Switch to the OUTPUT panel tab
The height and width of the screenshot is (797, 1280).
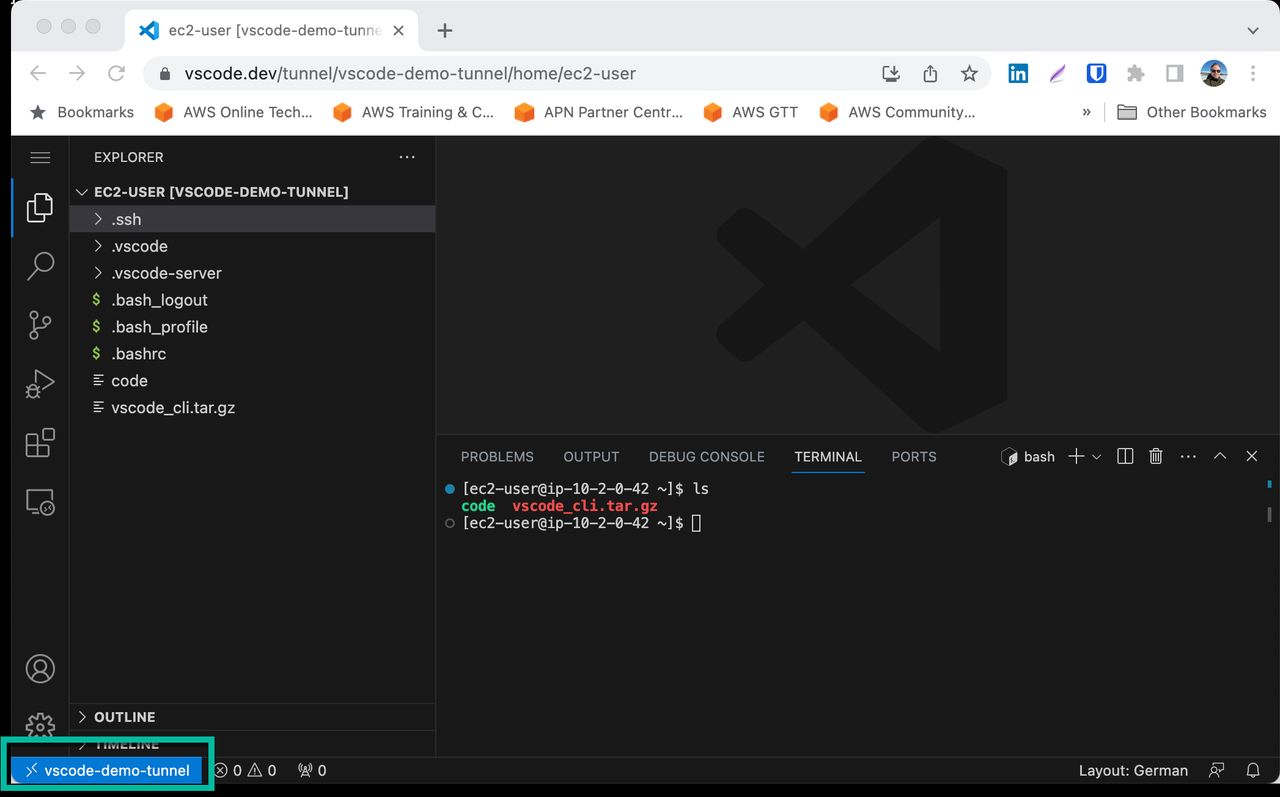coord(591,456)
